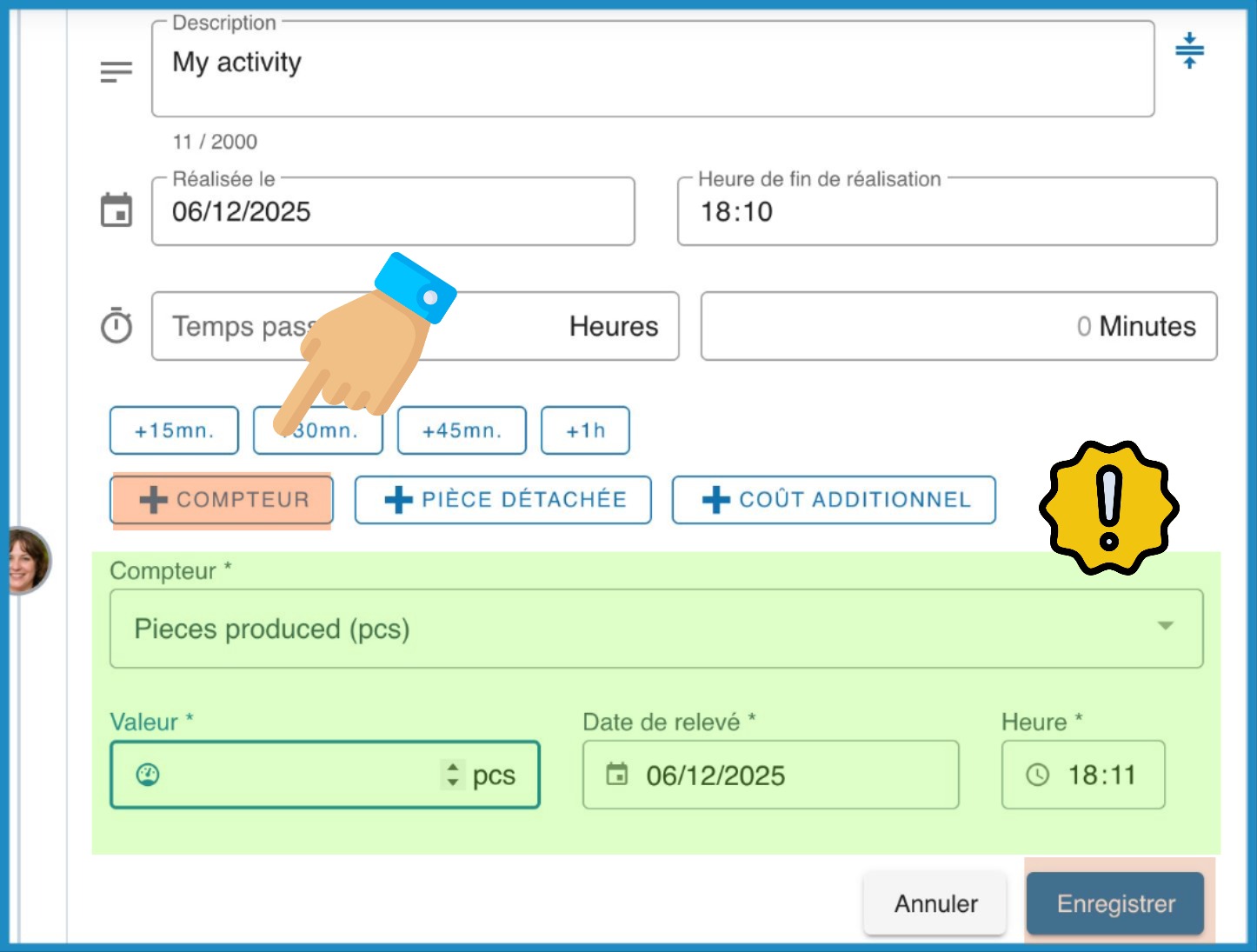Click the Pièce détachée button
The height and width of the screenshot is (952, 1257).
503,500
